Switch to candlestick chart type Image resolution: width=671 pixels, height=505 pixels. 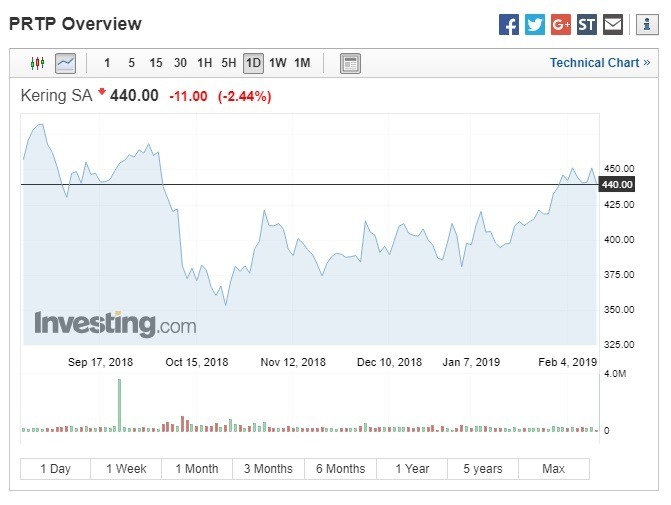coord(38,63)
